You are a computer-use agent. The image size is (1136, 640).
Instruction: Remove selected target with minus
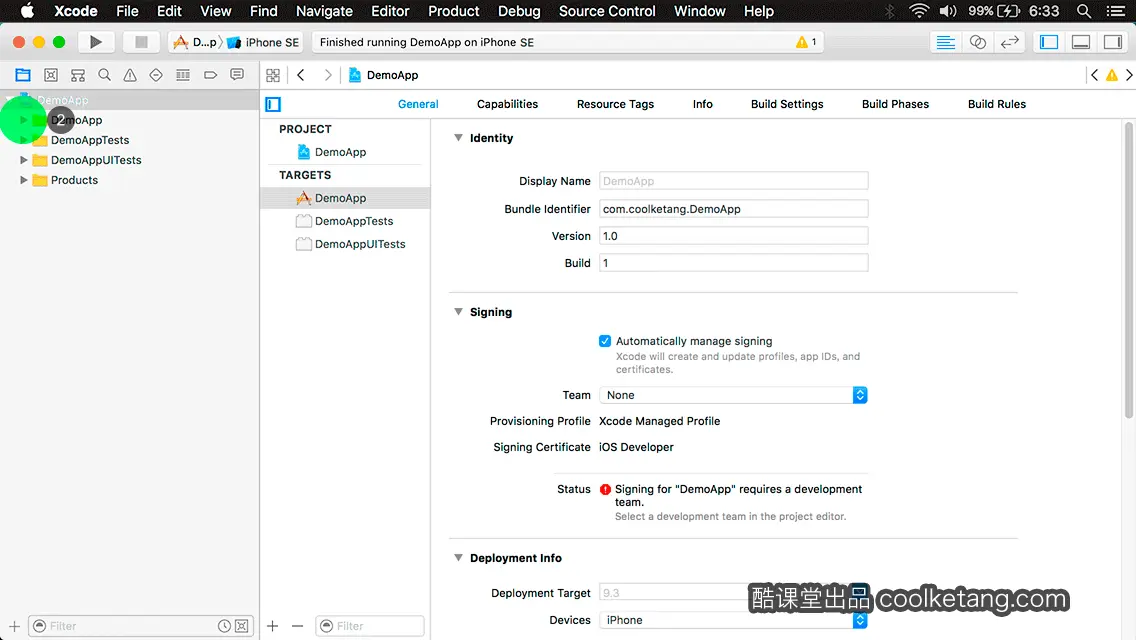(297, 626)
